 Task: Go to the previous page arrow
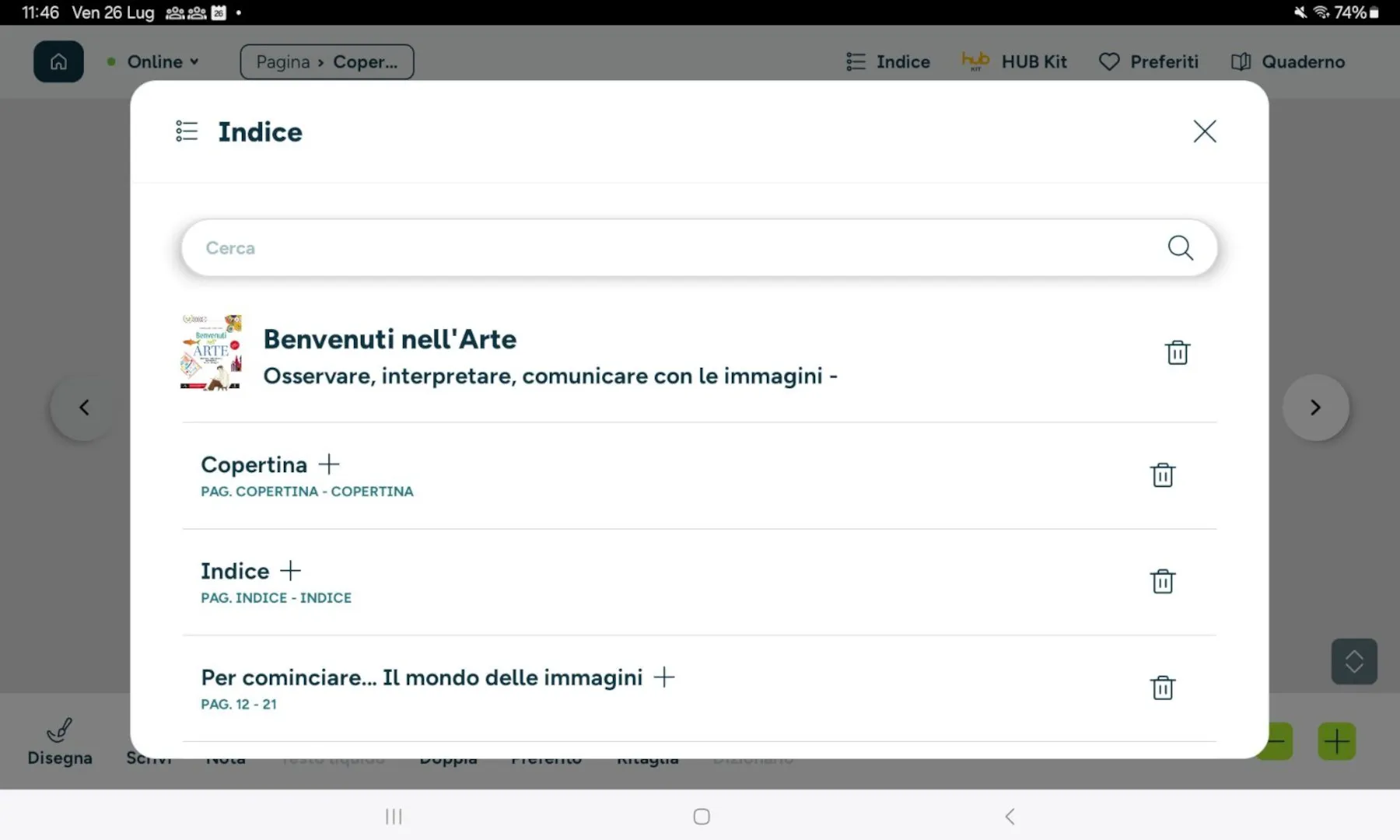pos(84,408)
